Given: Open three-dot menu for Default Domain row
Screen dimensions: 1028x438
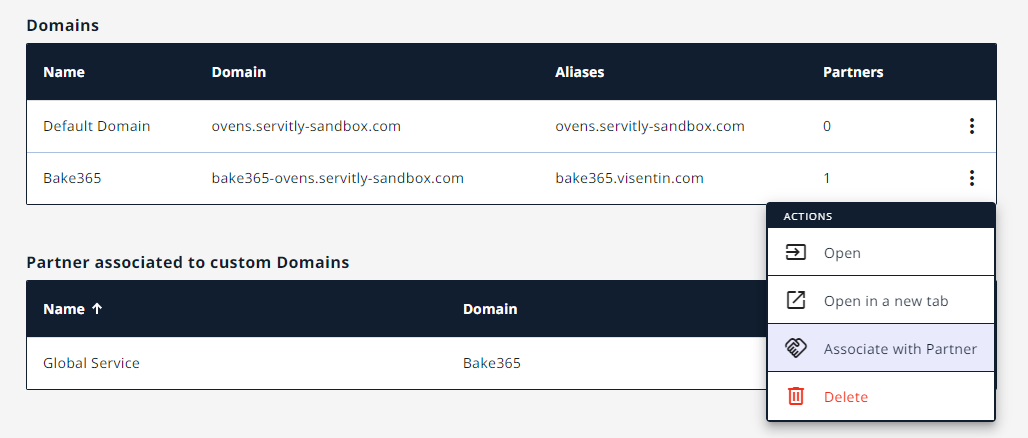Looking at the screenshot, I should click(971, 126).
